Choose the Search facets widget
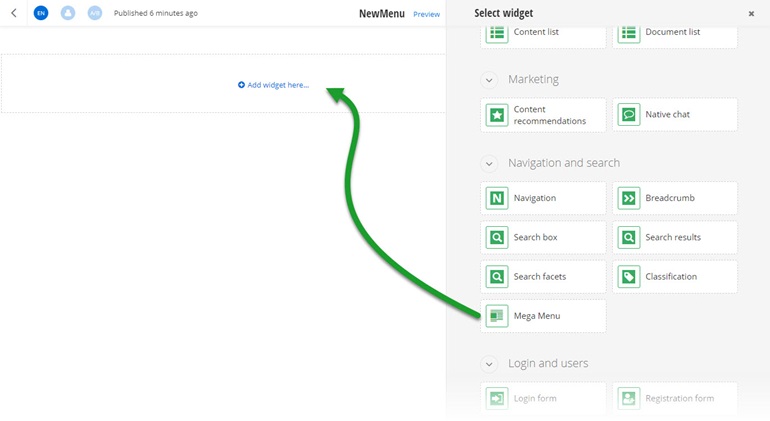The width and height of the screenshot is (770, 421). click(x=543, y=276)
